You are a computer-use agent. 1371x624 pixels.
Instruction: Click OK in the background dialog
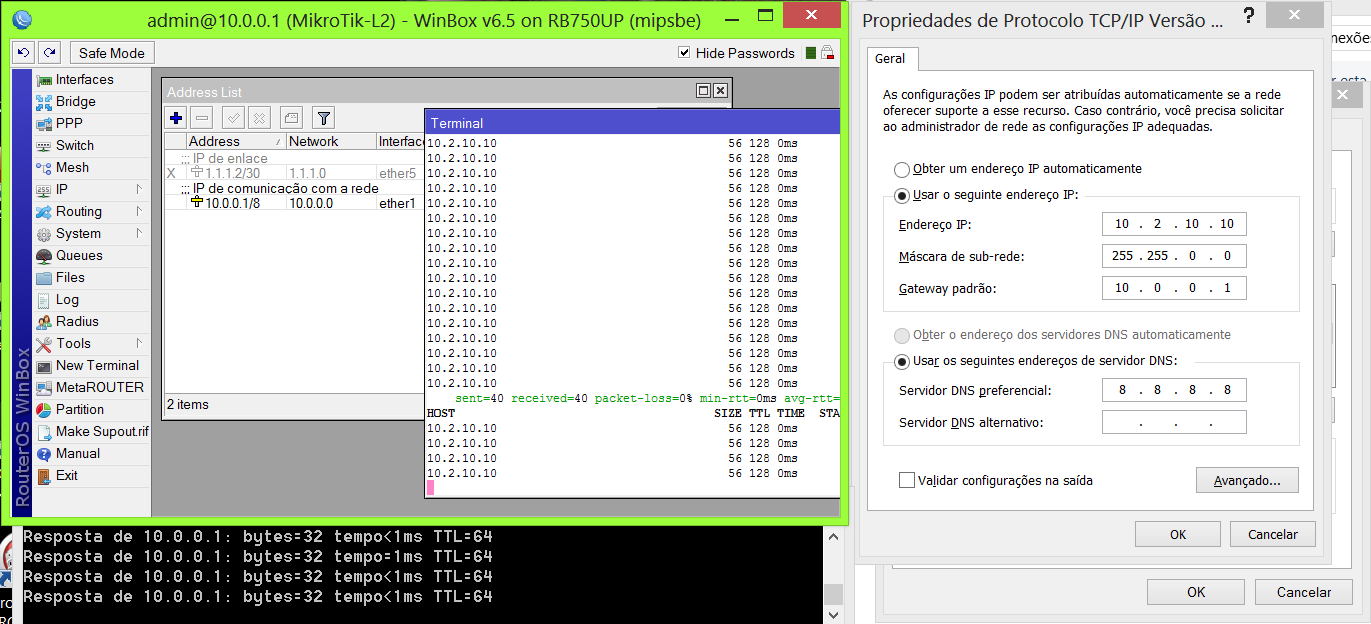[1196, 592]
